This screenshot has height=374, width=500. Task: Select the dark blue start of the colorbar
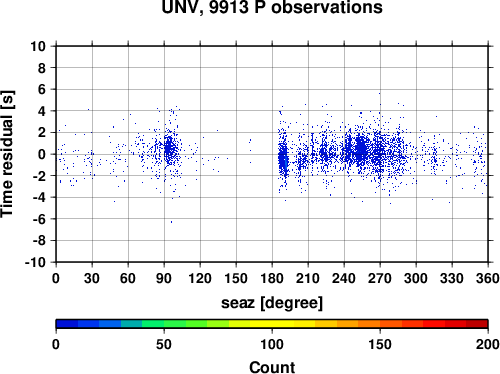(x=67, y=324)
